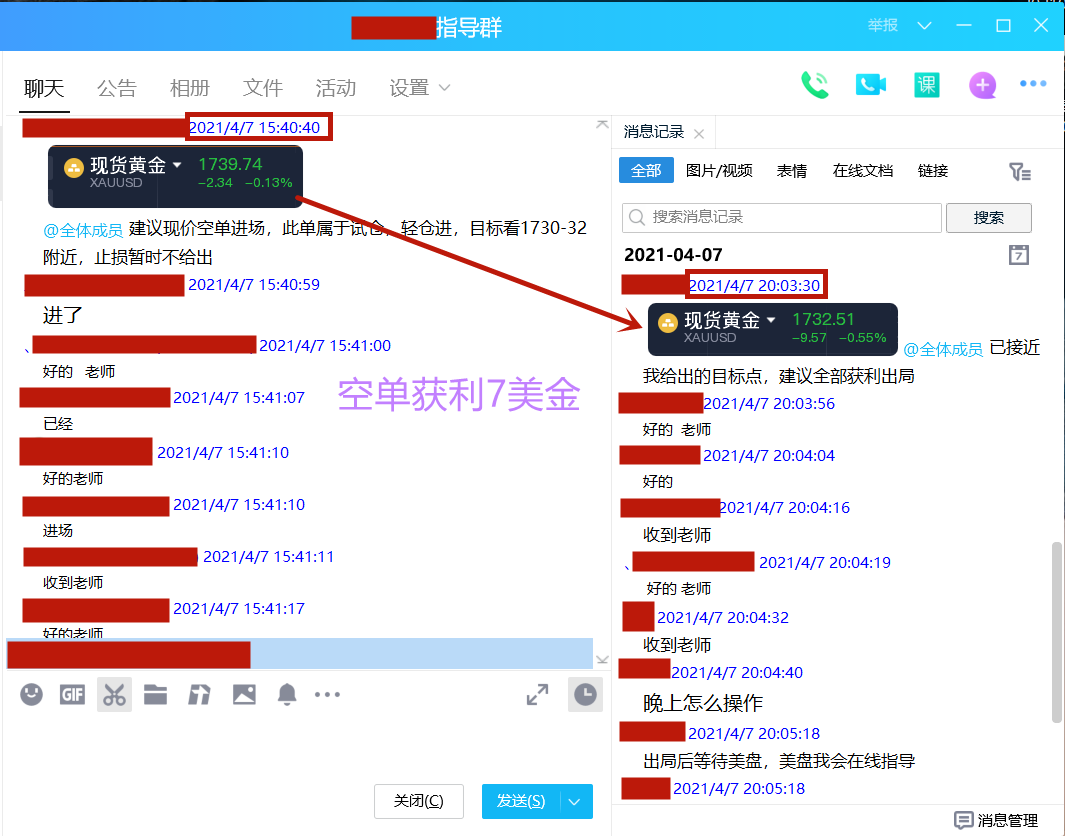1065x836 pixels.
Task: Filter records by 链接
Action: tap(933, 170)
